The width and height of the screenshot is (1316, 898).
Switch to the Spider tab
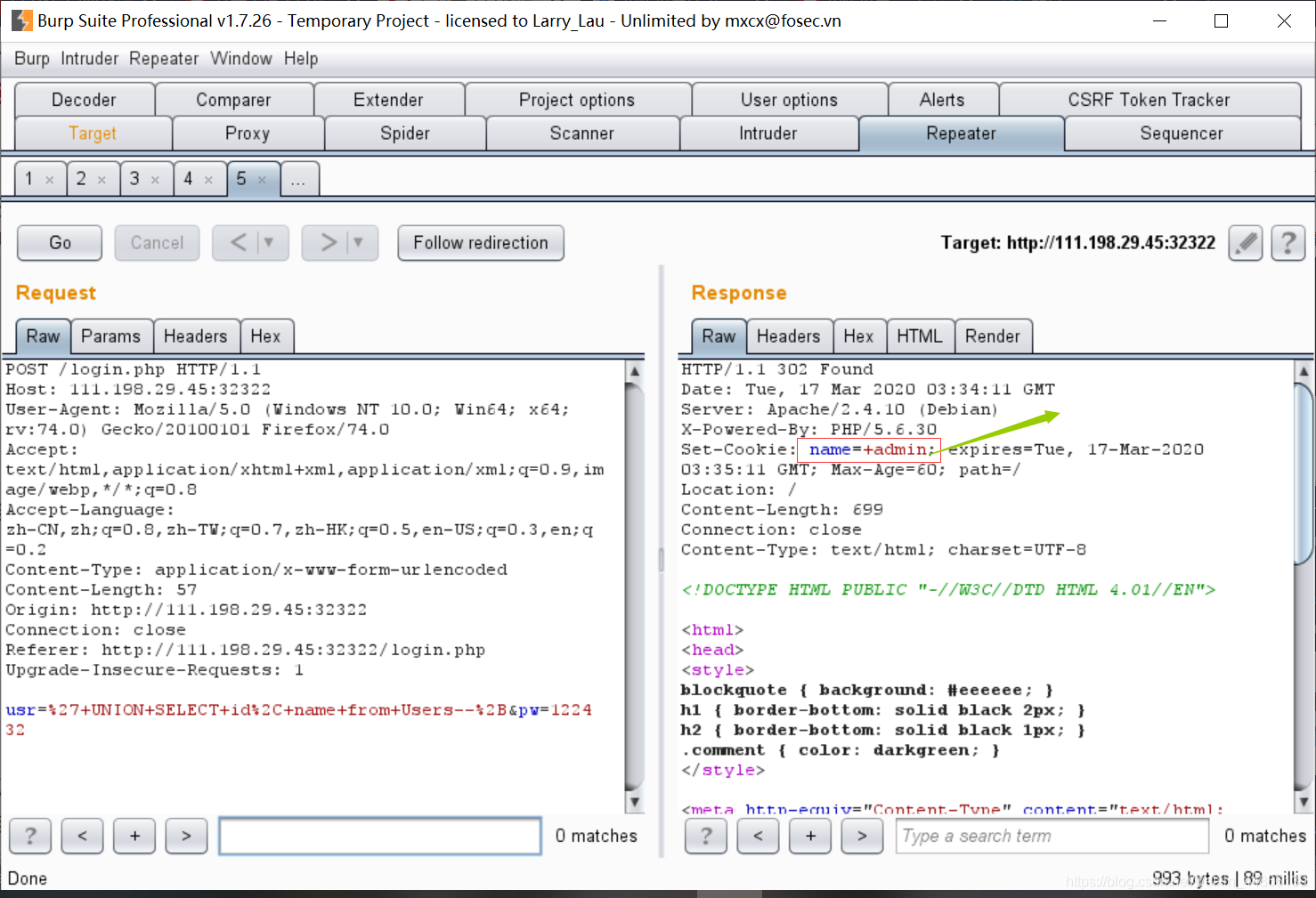click(x=406, y=133)
